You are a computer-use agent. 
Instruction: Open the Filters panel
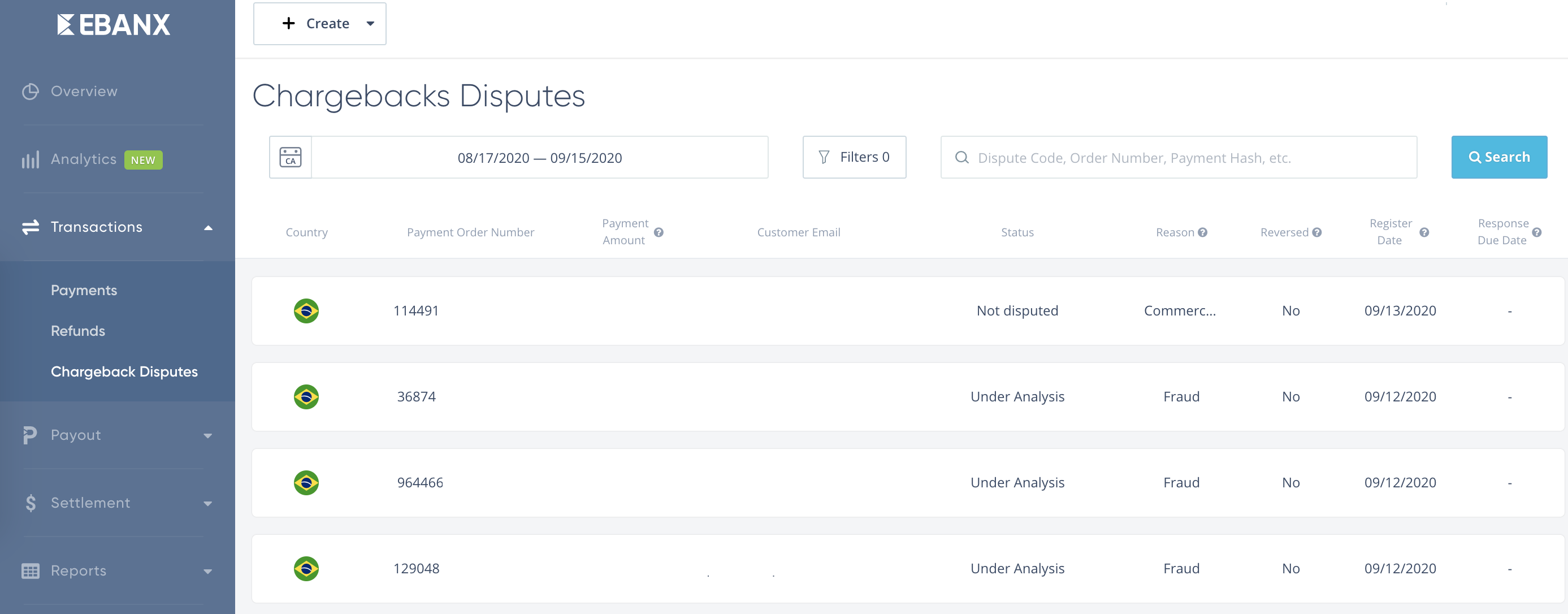(x=854, y=157)
